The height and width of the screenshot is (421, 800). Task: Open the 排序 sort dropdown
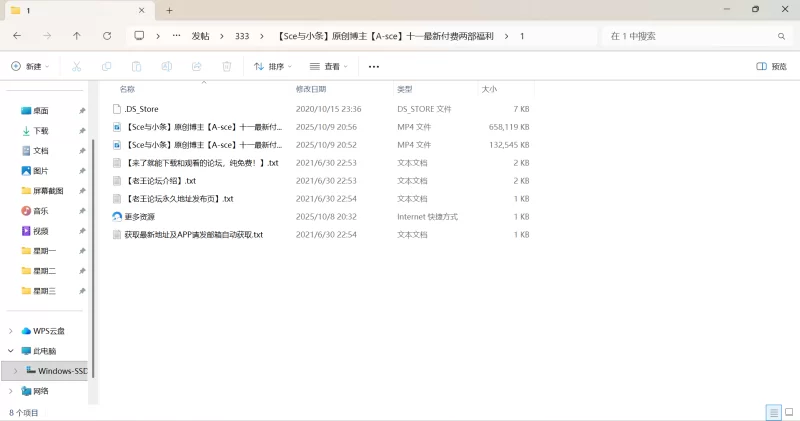pyautogui.click(x=272, y=66)
